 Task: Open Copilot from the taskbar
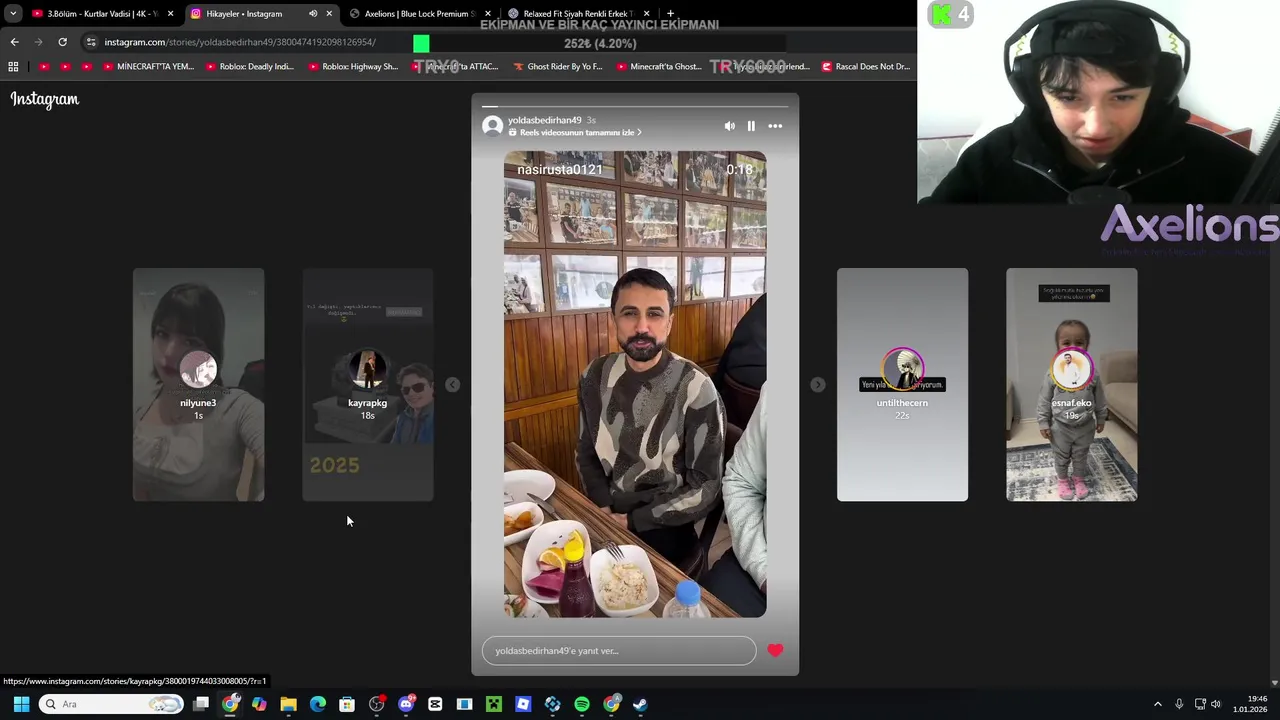[259, 704]
